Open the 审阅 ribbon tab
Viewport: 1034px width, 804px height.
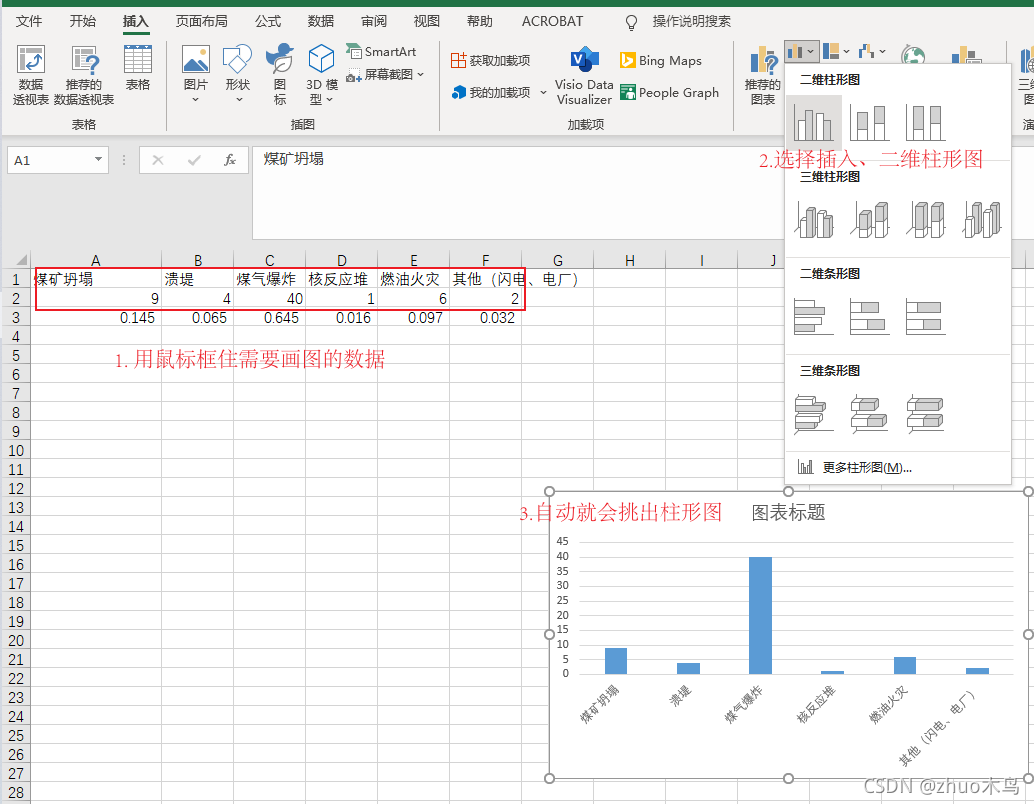[x=373, y=21]
